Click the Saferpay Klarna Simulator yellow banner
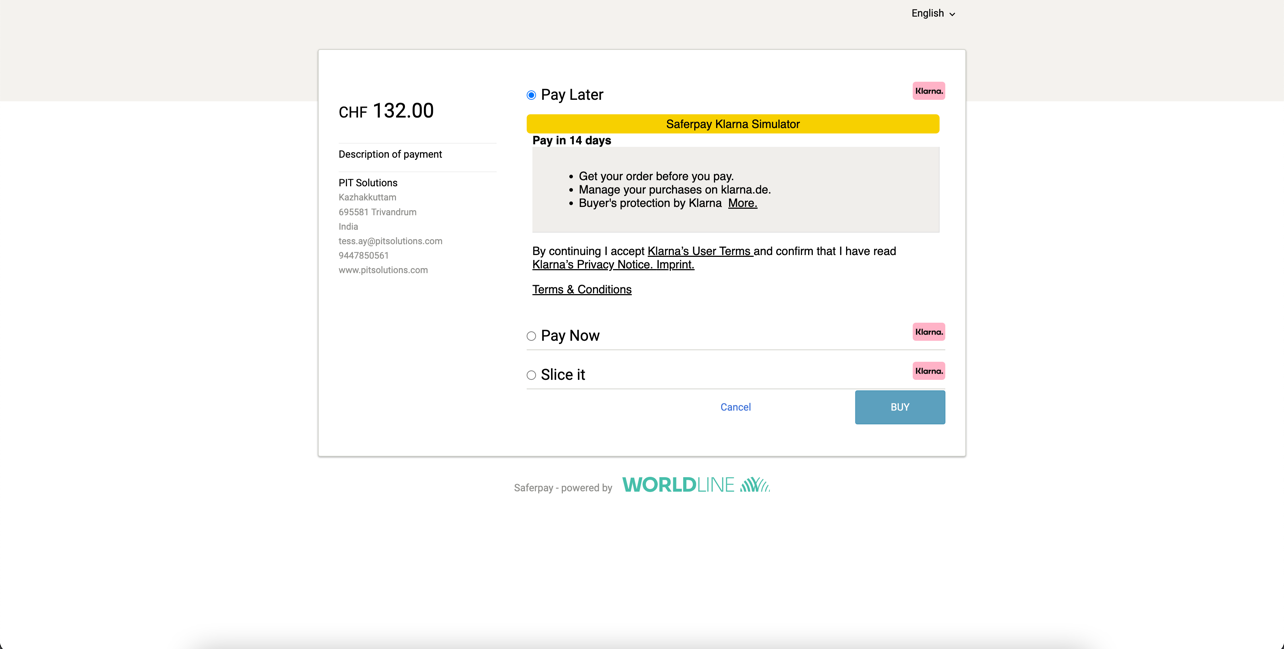Image resolution: width=1284 pixels, height=649 pixels. (x=732, y=124)
